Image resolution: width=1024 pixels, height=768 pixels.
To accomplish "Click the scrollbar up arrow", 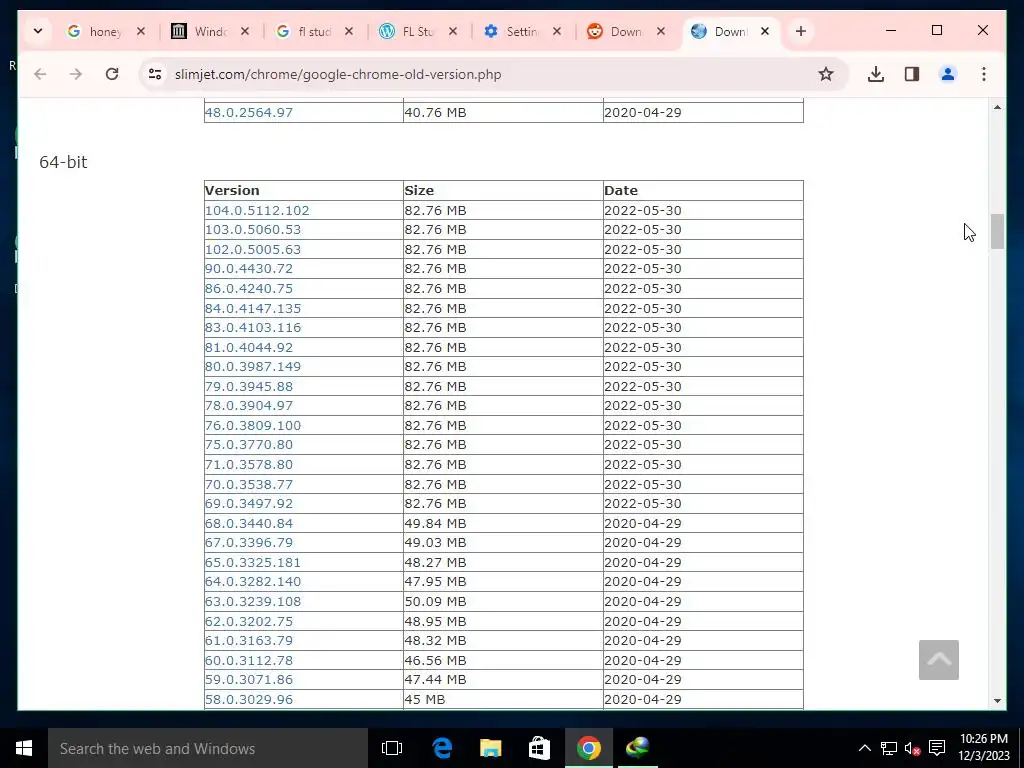I will (x=997, y=107).
